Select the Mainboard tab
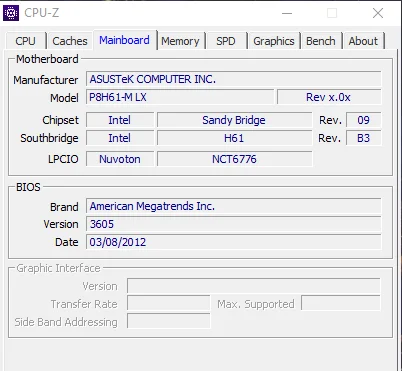Image resolution: width=402 pixels, height=371 pixels. tap(125, 40)
